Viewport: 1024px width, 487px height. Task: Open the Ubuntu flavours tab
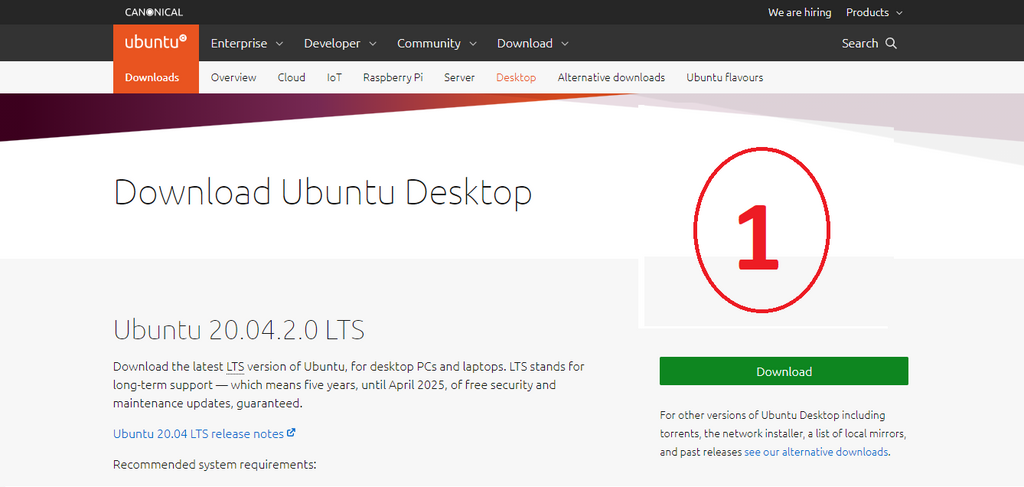724,77
